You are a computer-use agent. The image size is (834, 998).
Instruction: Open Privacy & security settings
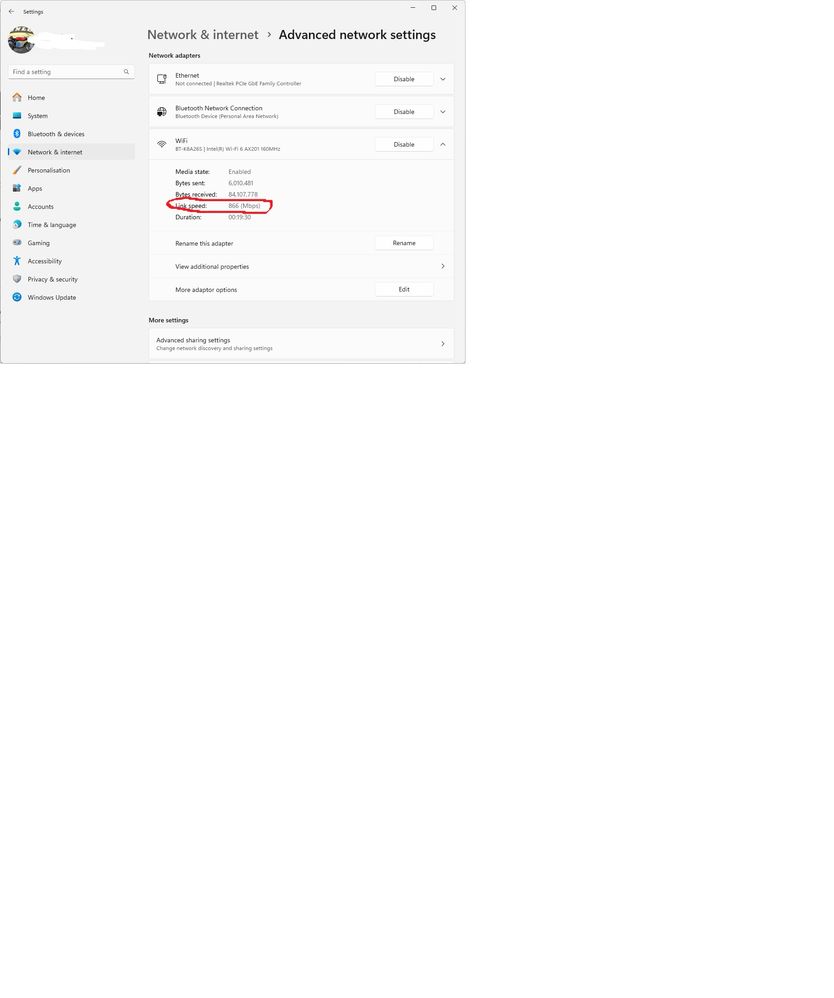52,279
